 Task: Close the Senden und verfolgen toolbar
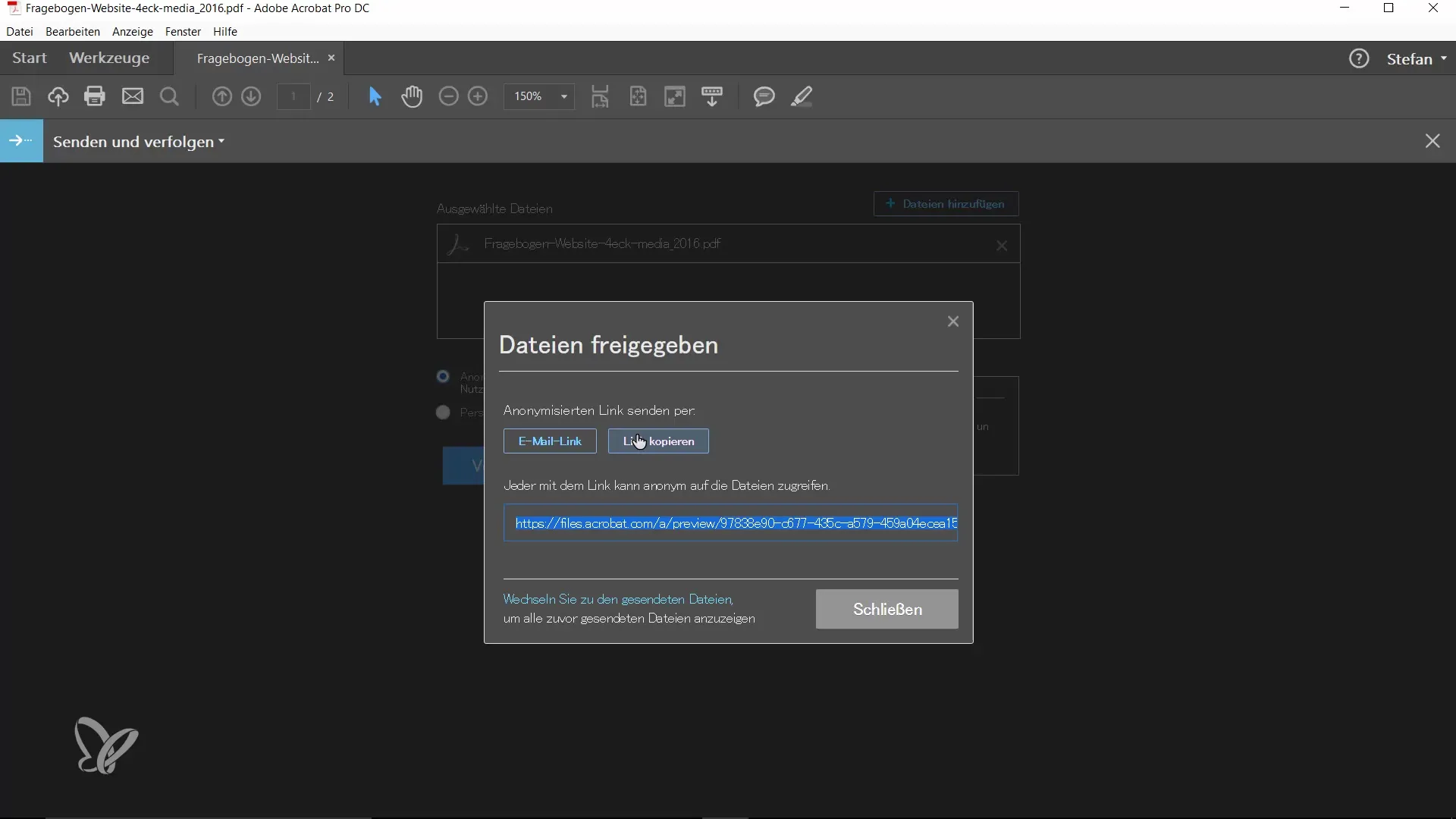[x=1432, y=141]
